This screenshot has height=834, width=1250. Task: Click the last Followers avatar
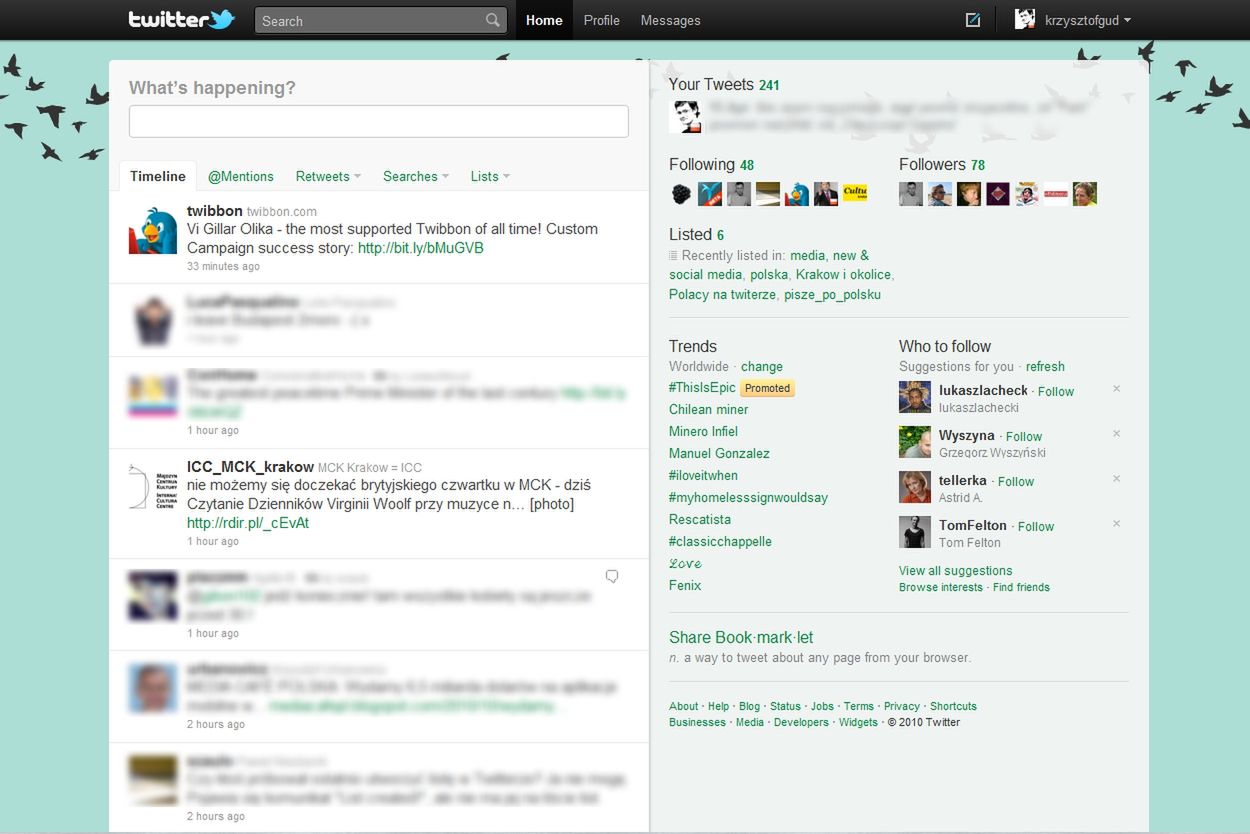point(1085,194)
